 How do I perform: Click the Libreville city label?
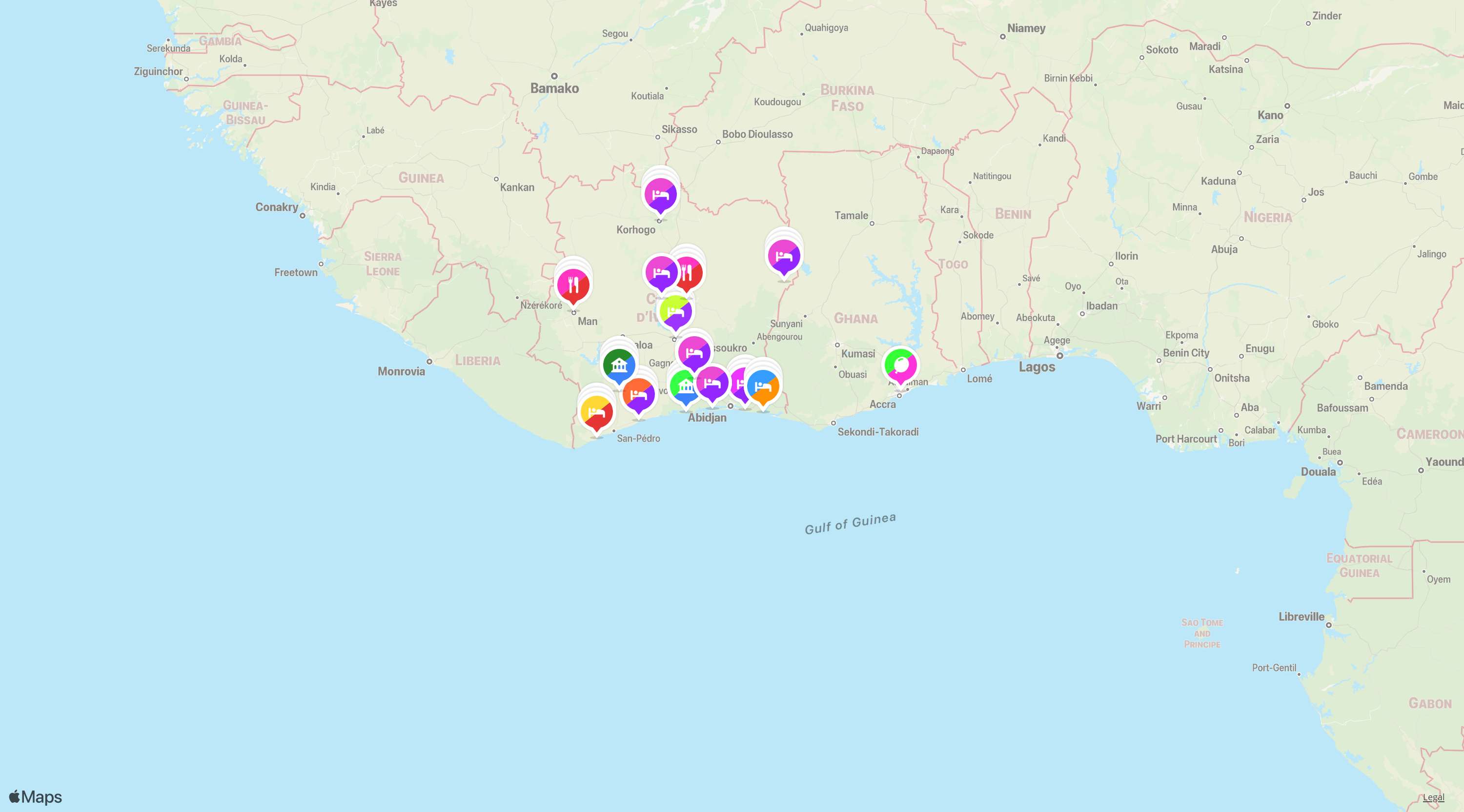(x=1301, y=616)
